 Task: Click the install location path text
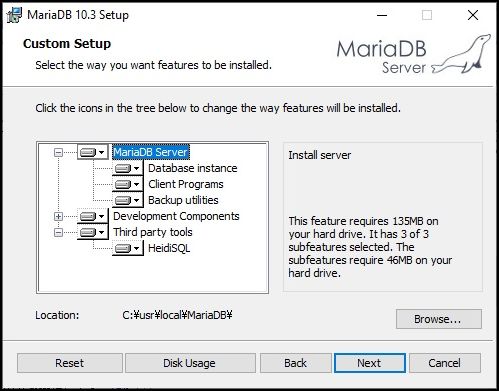coord(177,315)
